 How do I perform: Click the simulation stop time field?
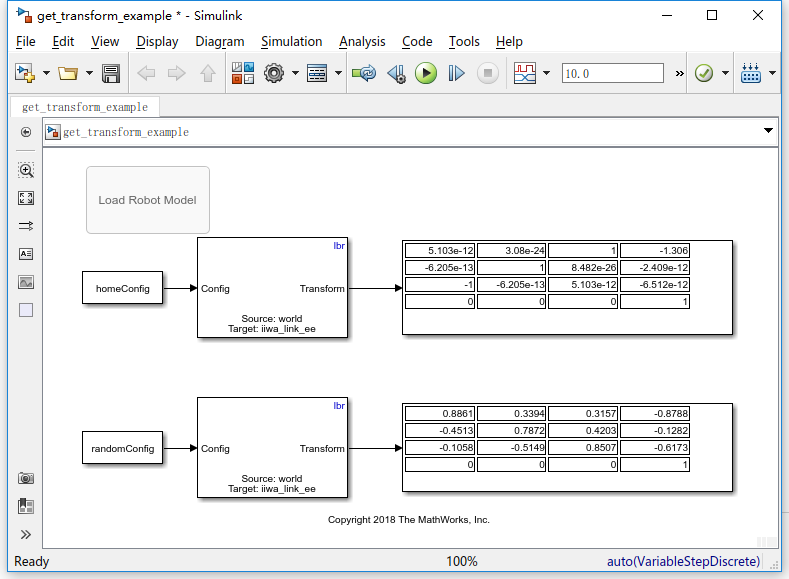[612, 73]
